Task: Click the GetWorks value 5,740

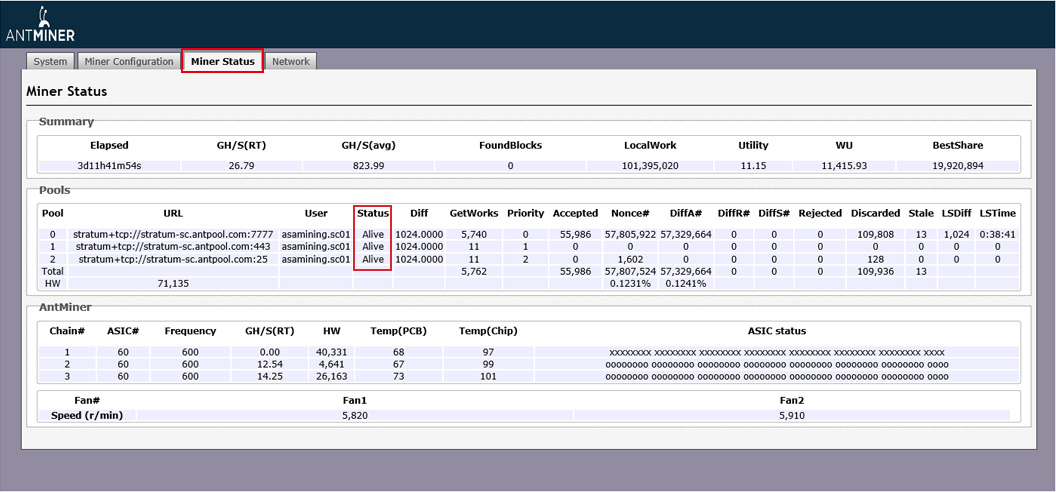Action: [473, 234]
